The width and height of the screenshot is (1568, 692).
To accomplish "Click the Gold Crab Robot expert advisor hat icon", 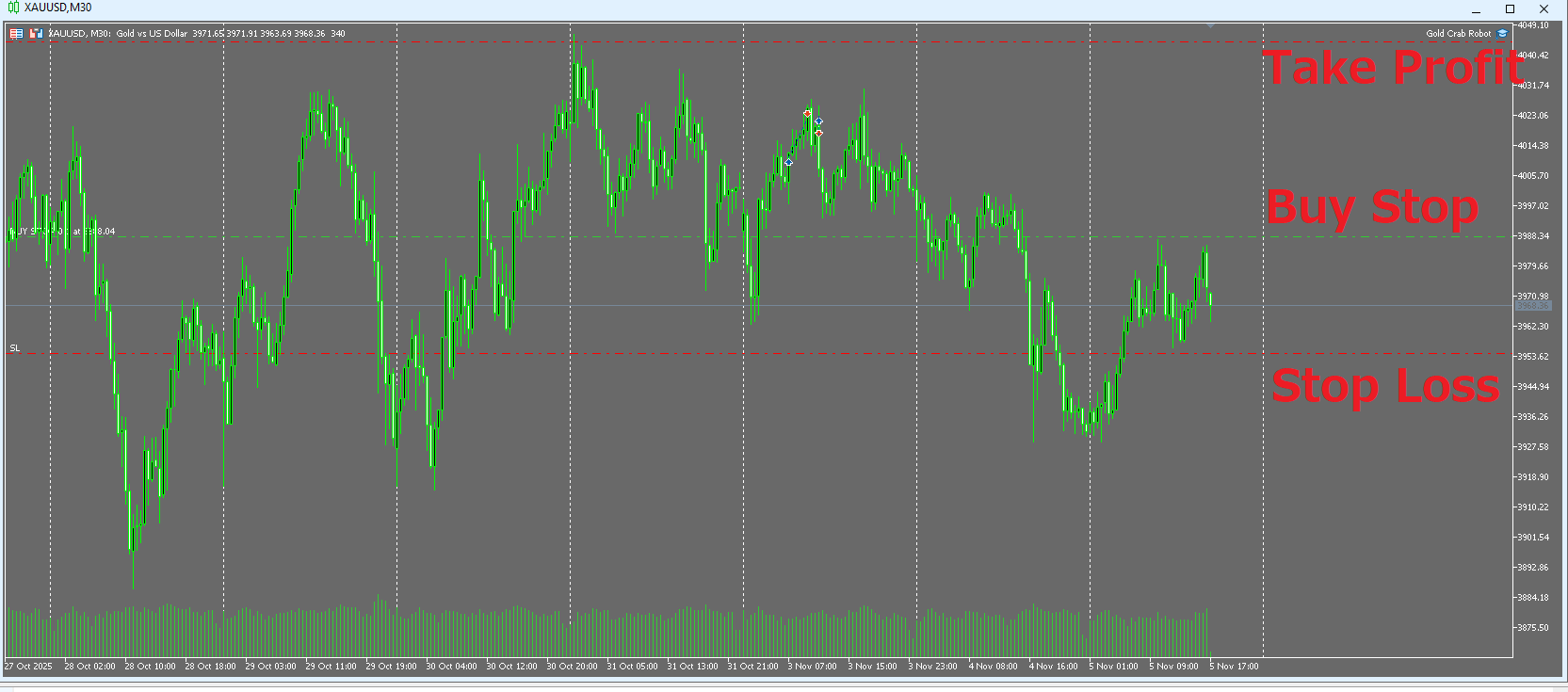I will tap(1502, 34).
